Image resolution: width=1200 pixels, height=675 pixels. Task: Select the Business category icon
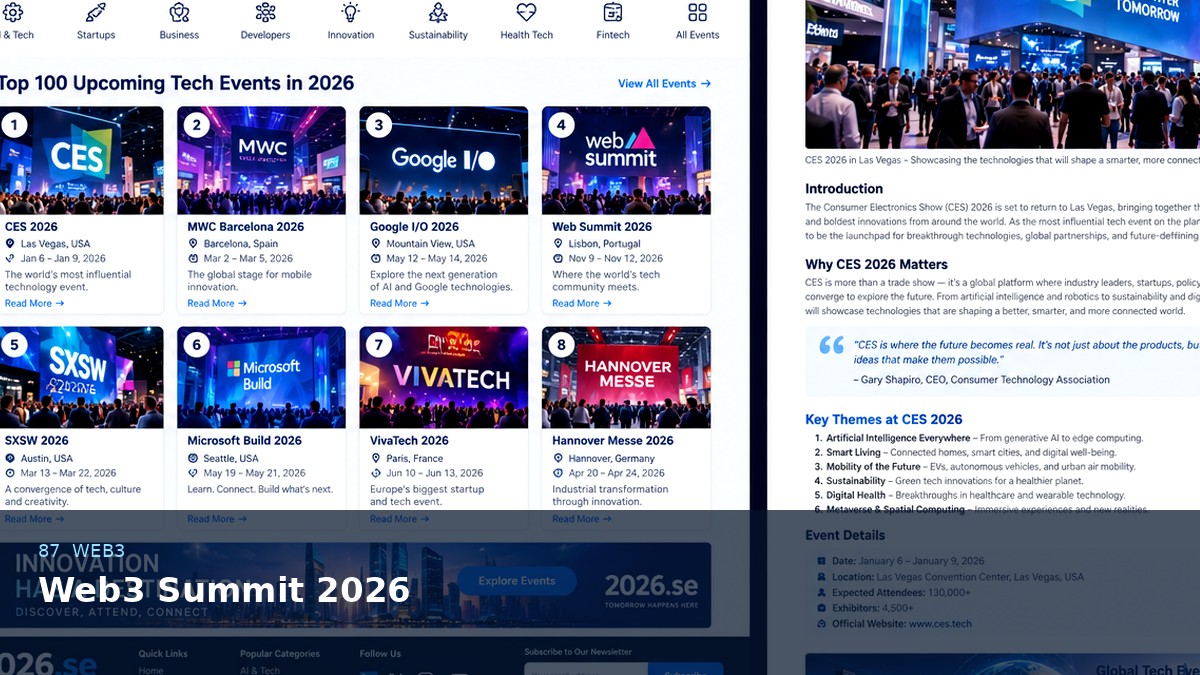click(x=179, y=12)
